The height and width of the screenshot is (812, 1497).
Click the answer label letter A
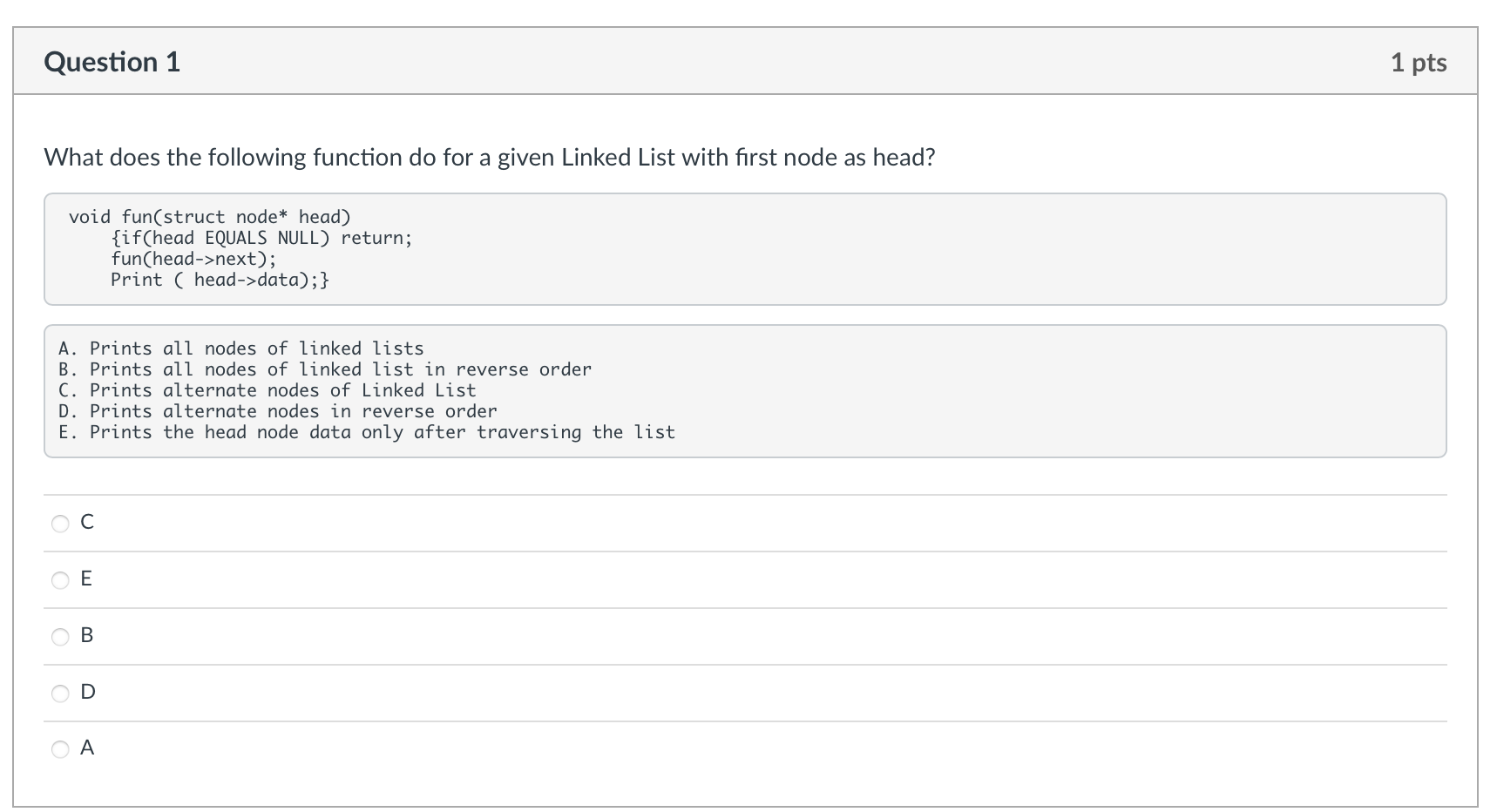[x=87, y=748]
